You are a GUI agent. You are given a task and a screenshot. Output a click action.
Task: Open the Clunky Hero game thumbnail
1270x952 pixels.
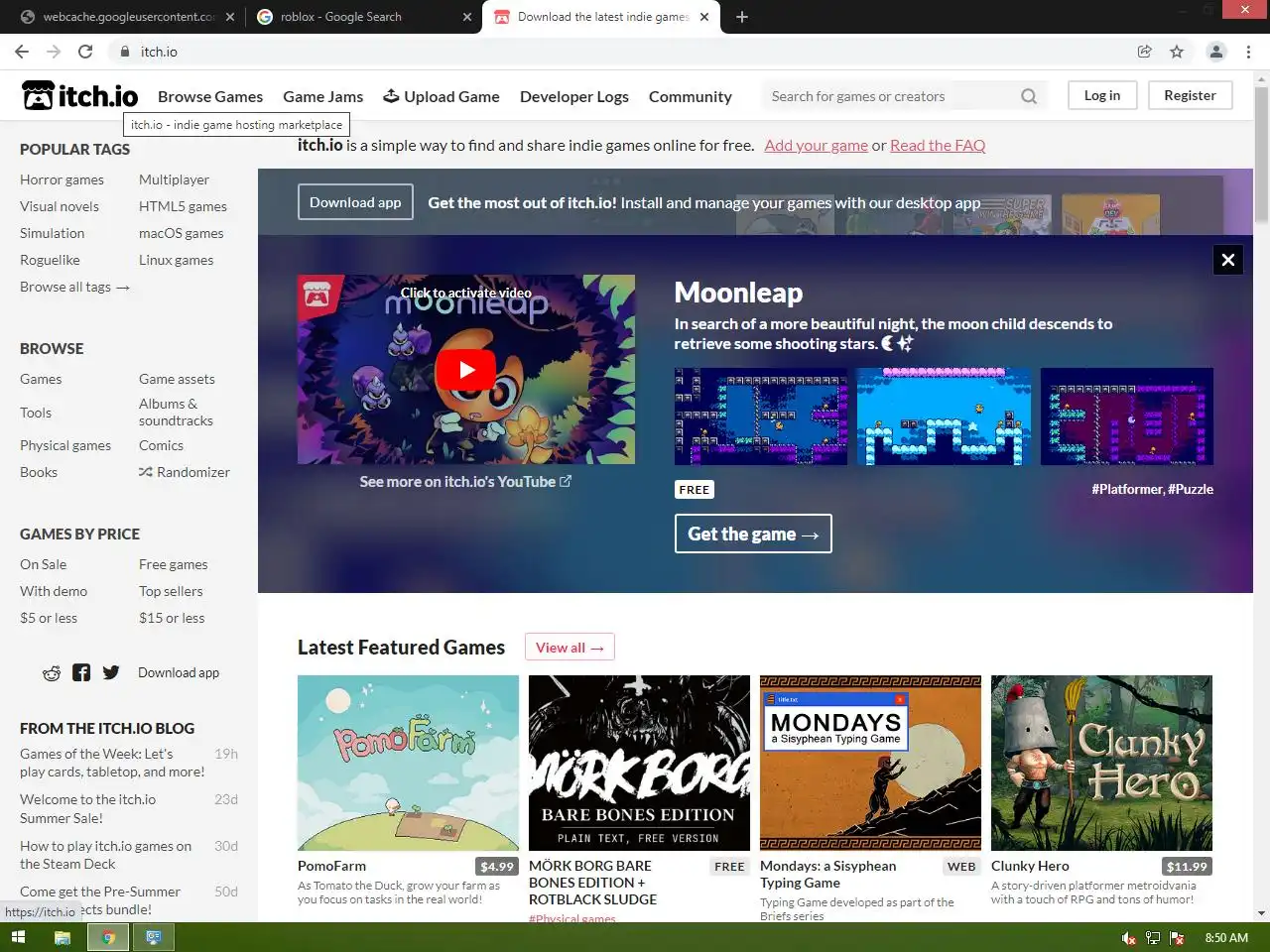[1101, 763]
